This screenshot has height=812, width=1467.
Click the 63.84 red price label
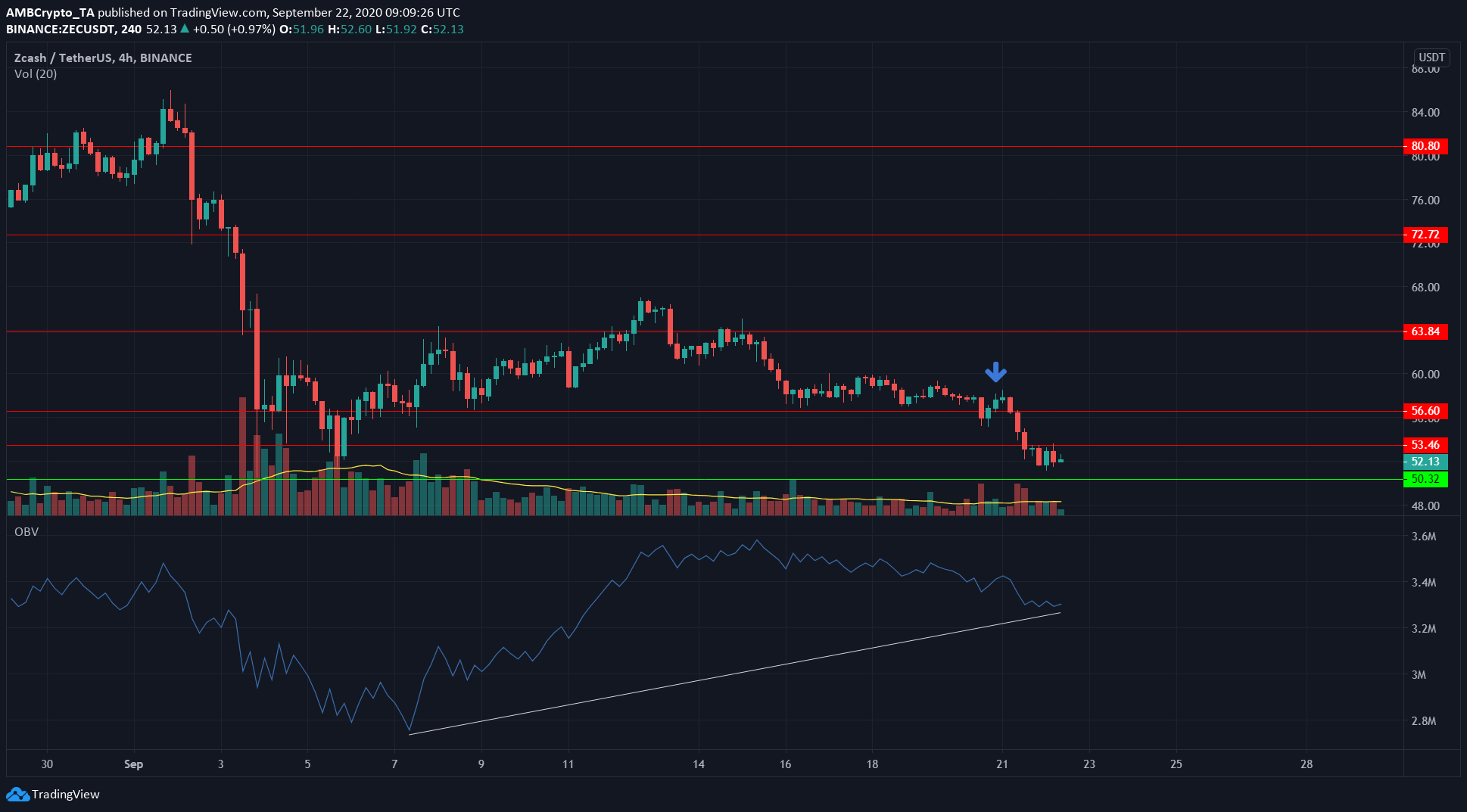coord(1425,331)
